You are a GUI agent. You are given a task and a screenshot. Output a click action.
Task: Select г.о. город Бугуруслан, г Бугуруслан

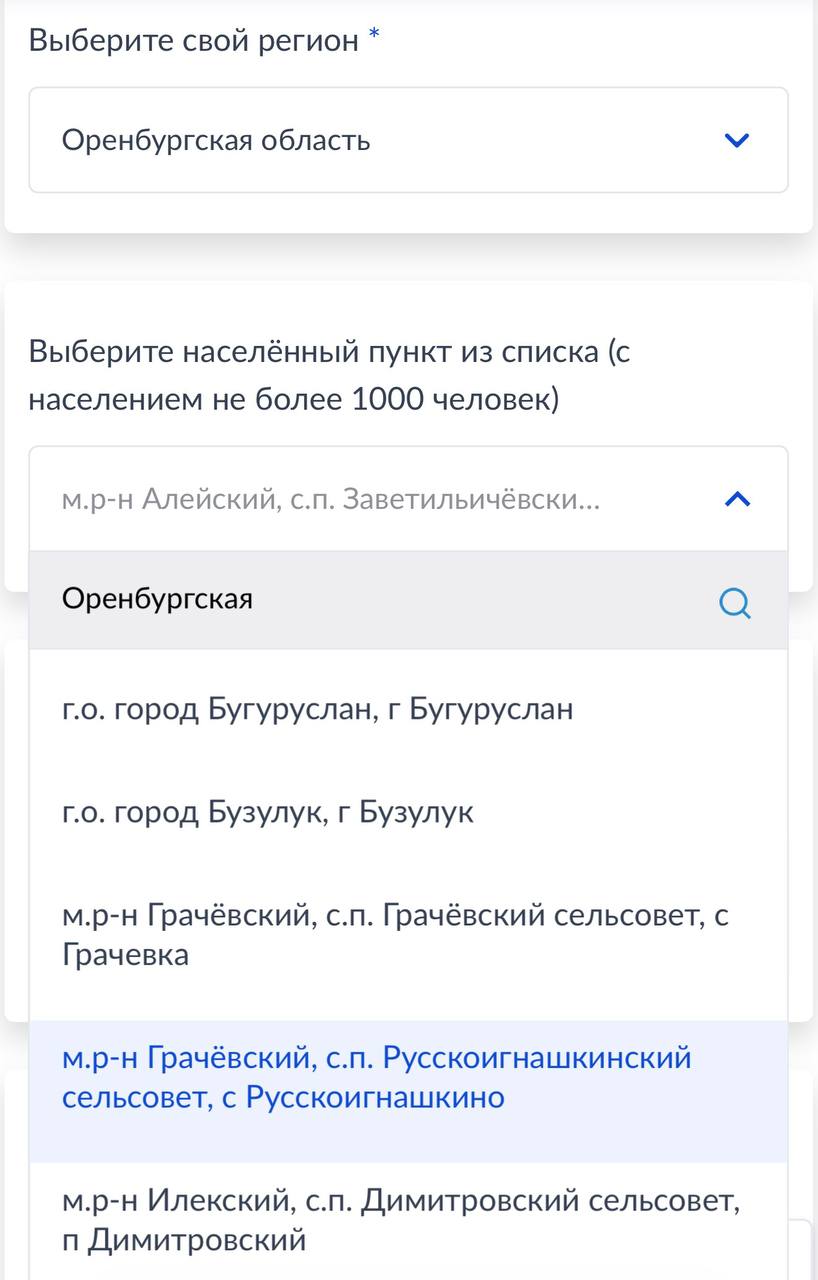pyautogui.click(x=318, y=710)
